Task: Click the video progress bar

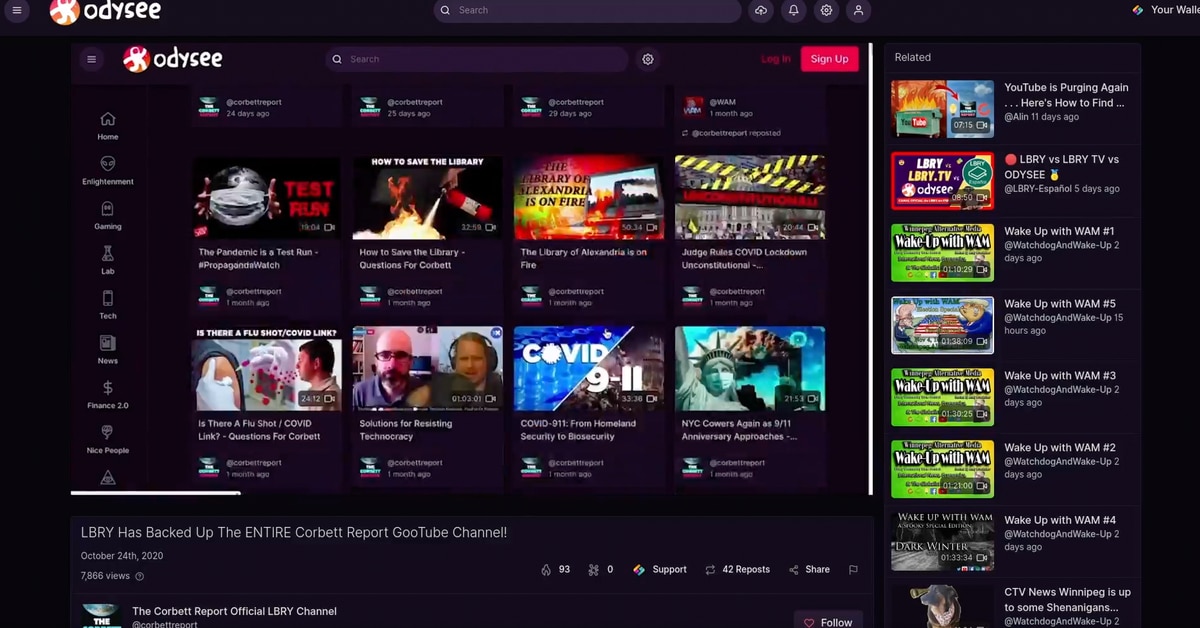Action: click(x=470, y=493)
